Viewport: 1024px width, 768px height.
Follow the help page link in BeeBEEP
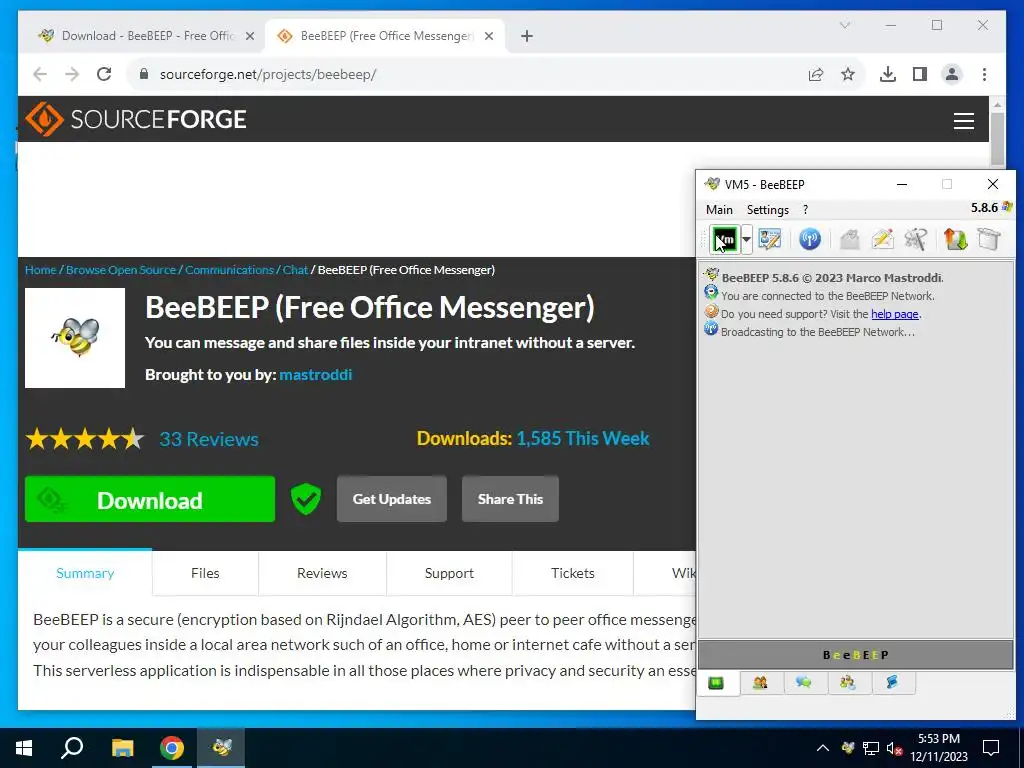pos(895,314)
